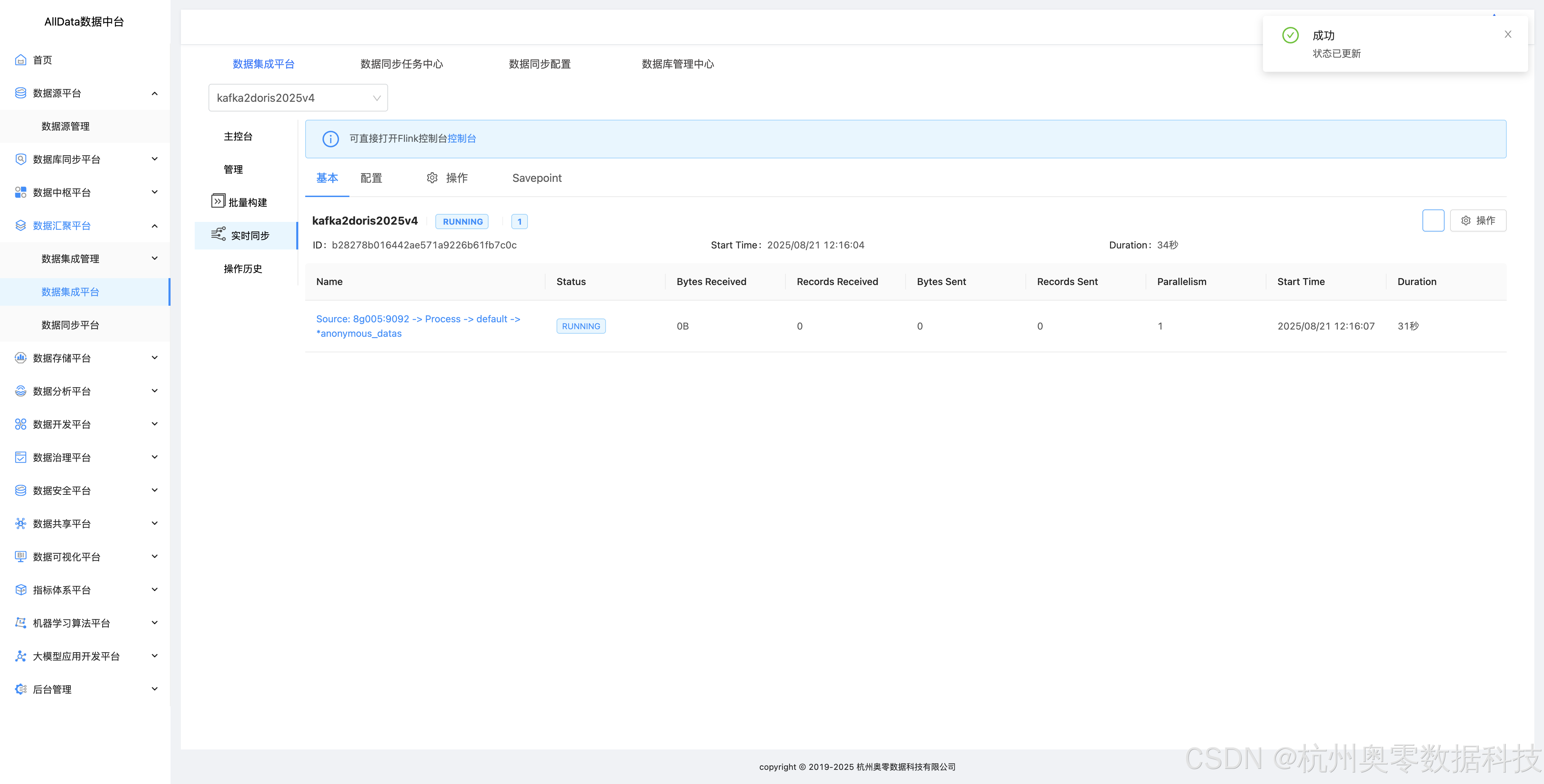Click the 大模型应用开发平台 sidebar icon
This screenshot has height=784, width=1544.
[x=20, y=656]
